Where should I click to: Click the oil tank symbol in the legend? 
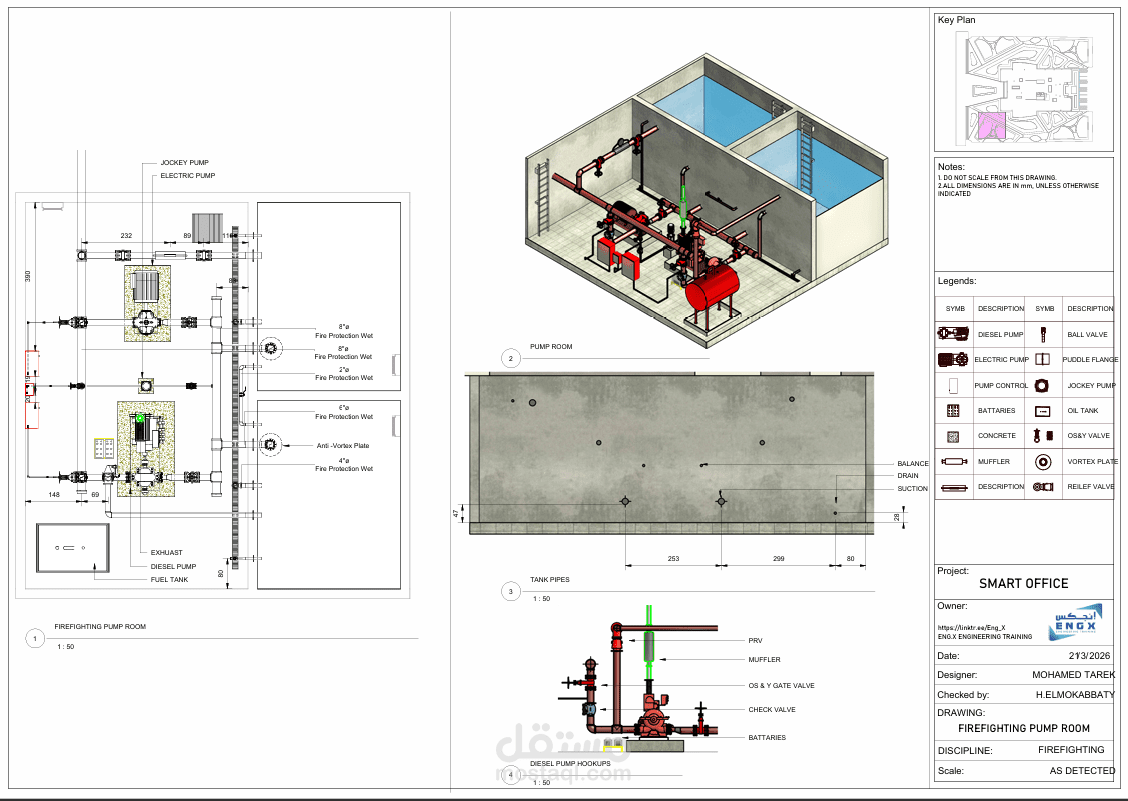pos(1042,411)
